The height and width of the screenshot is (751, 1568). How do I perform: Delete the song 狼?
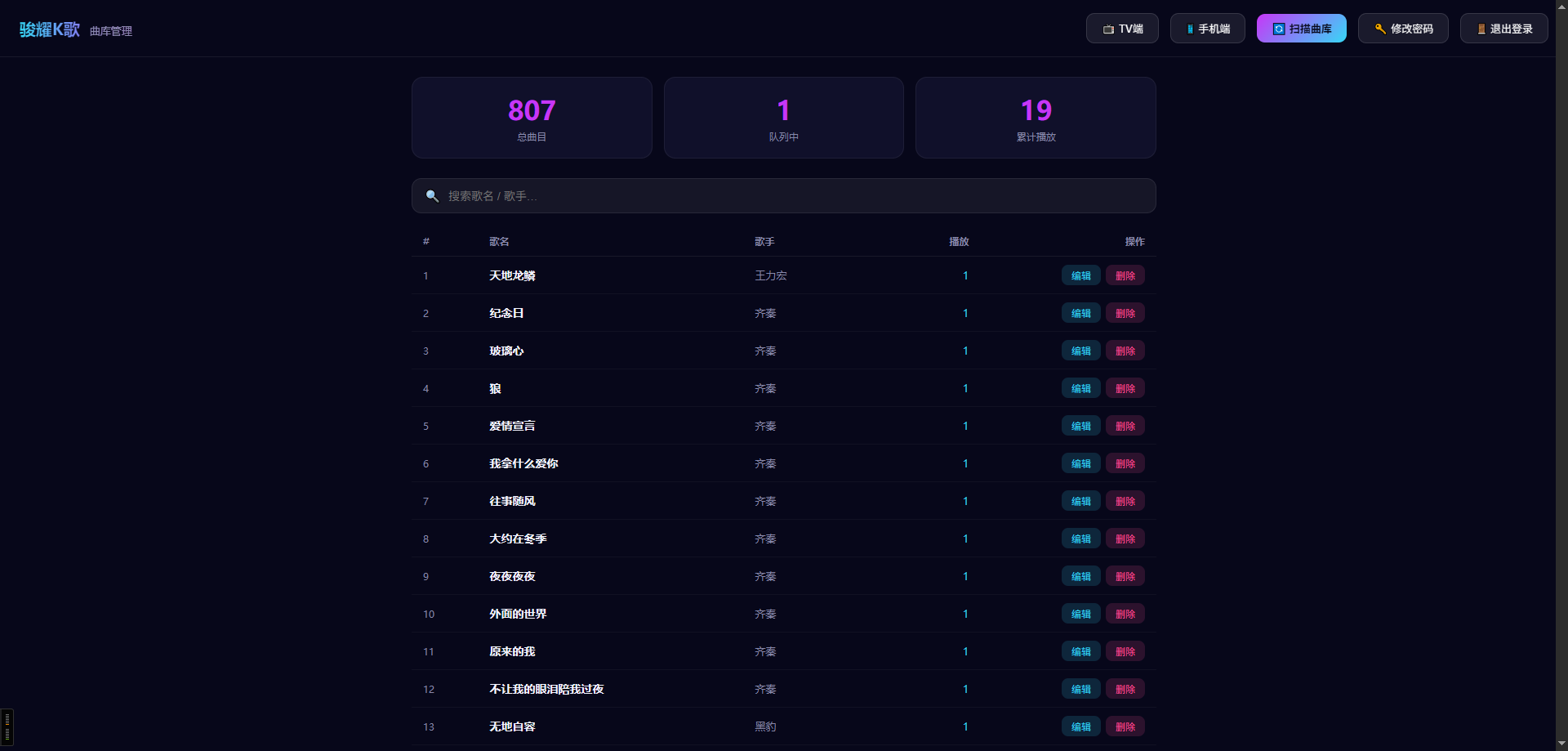click(x=1125, y=388)
